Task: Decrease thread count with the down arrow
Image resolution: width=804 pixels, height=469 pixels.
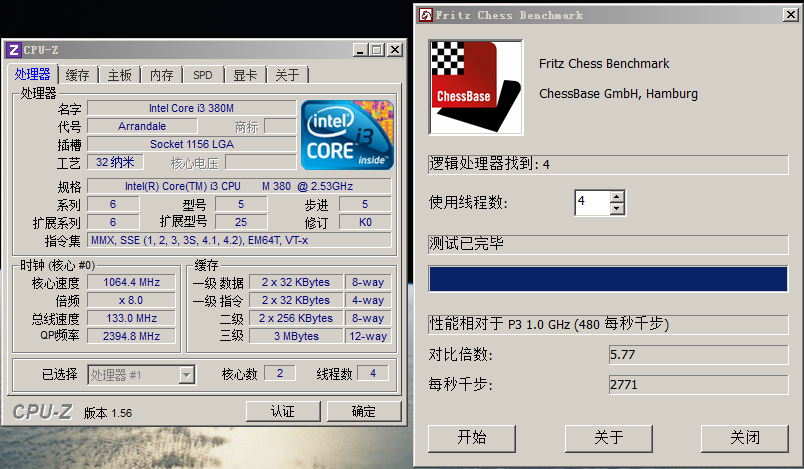Action: (x=617, y=209)
